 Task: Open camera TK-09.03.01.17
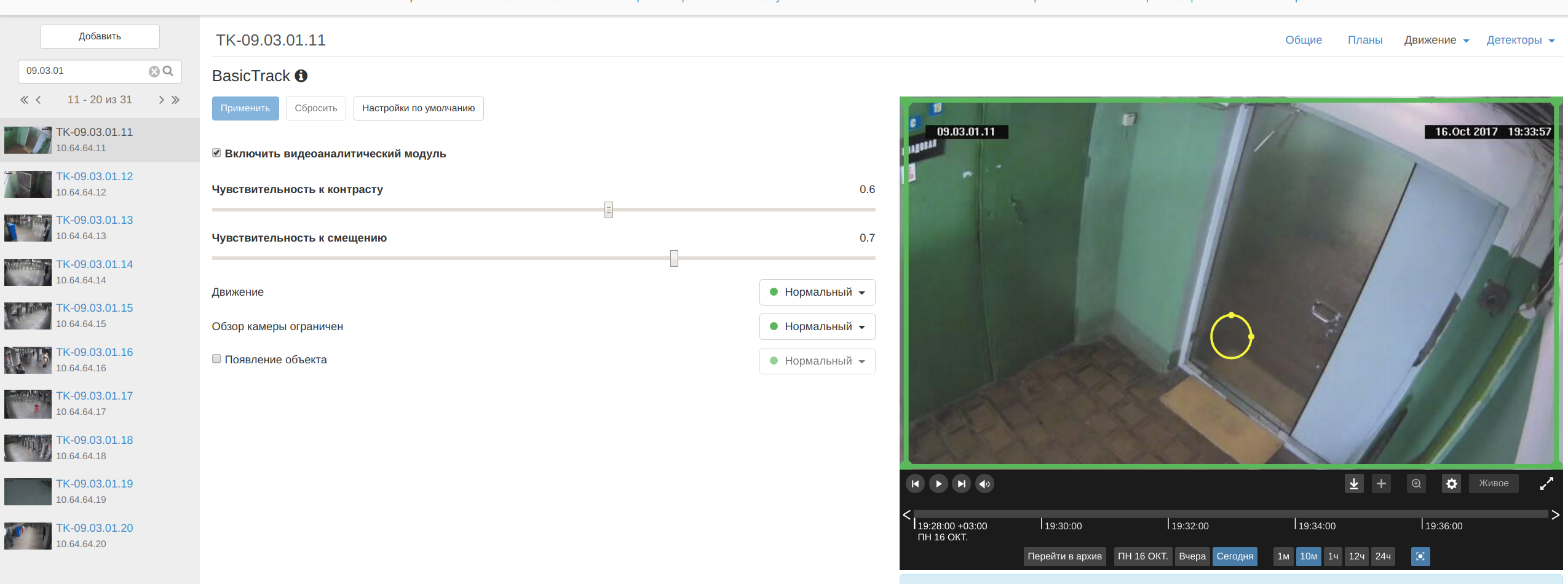[94, 396]
